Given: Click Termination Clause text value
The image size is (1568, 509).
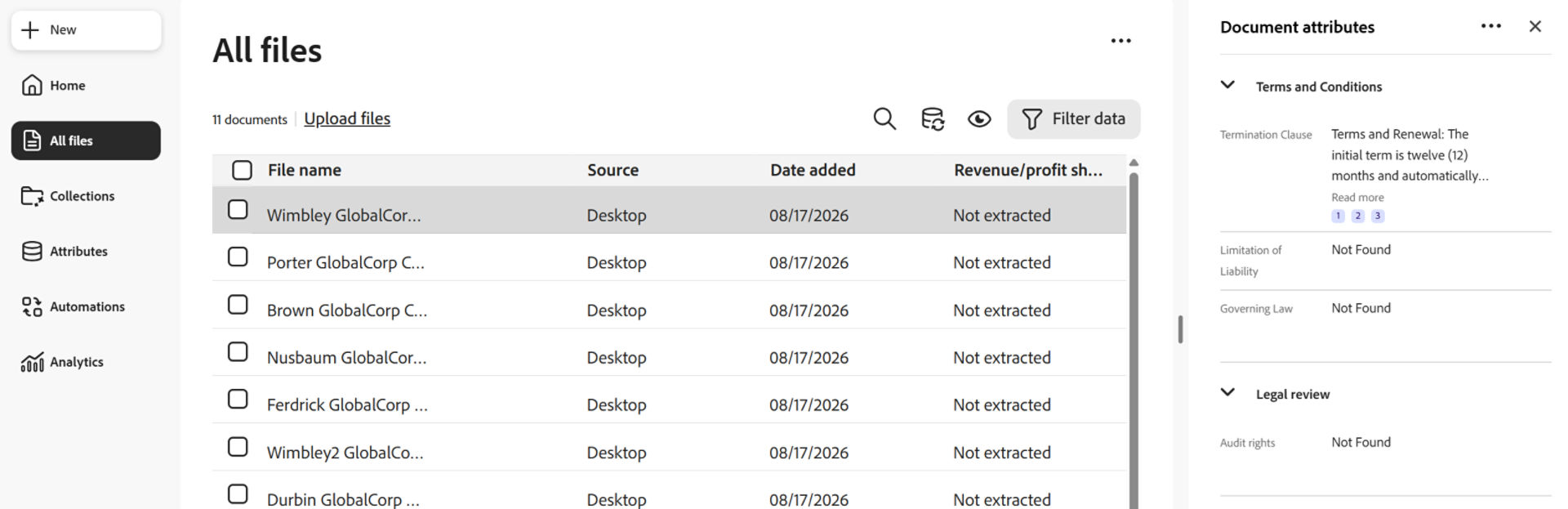Looking at the screenshot, I should [1410, 155].
